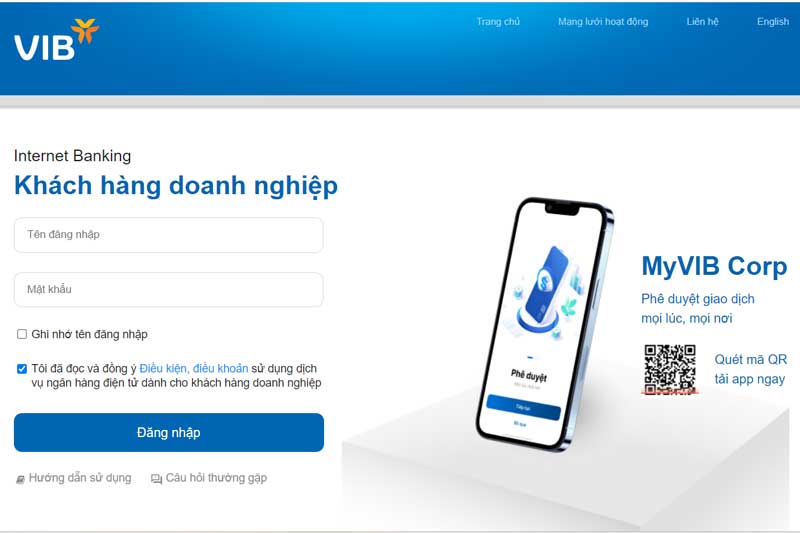Uncheck the terms agreement checkbox
The width and height of the screenshot is (800, 533).
coord(22,369)
